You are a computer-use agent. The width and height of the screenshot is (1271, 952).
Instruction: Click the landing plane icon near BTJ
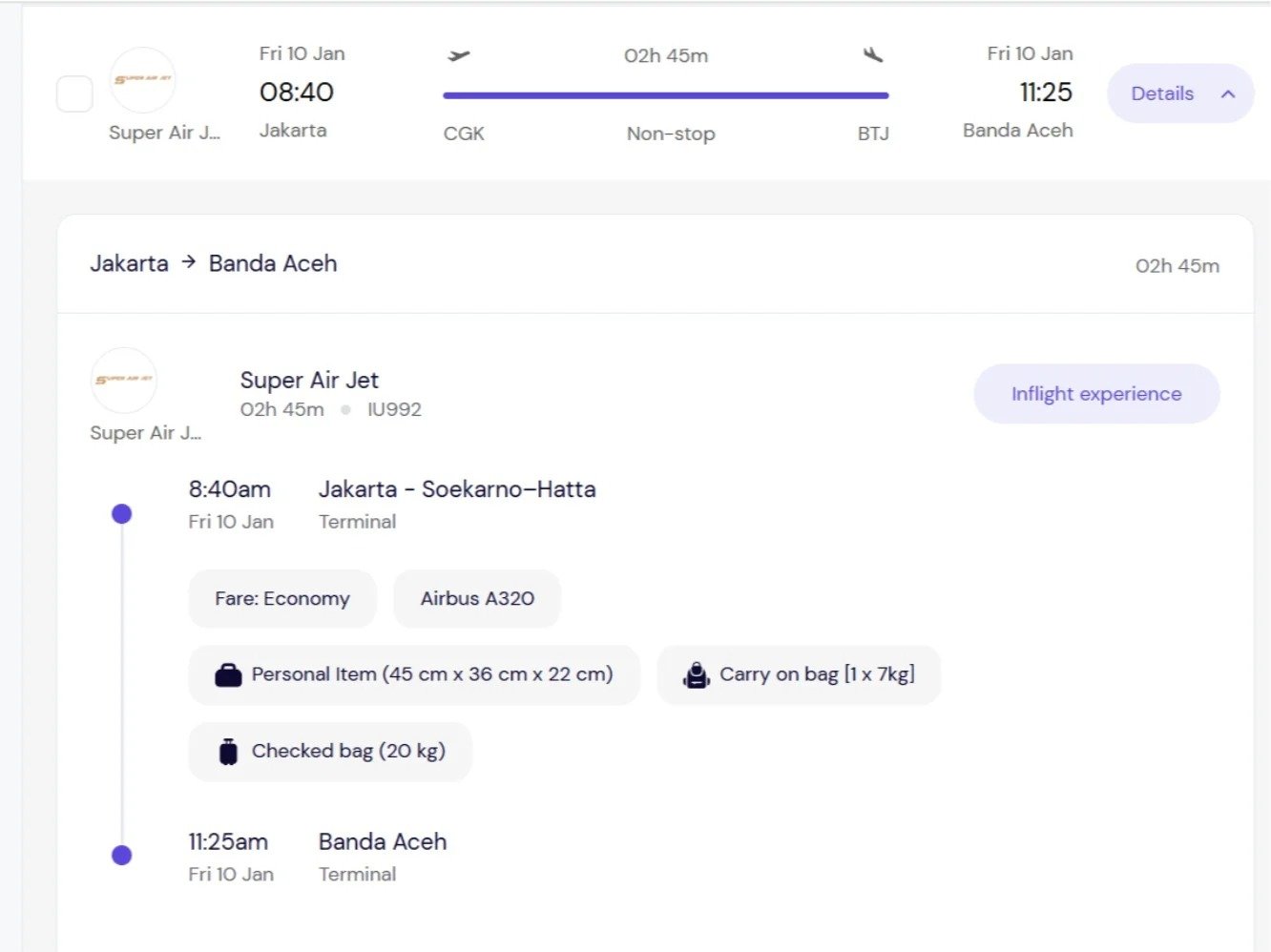coord(873,54)
